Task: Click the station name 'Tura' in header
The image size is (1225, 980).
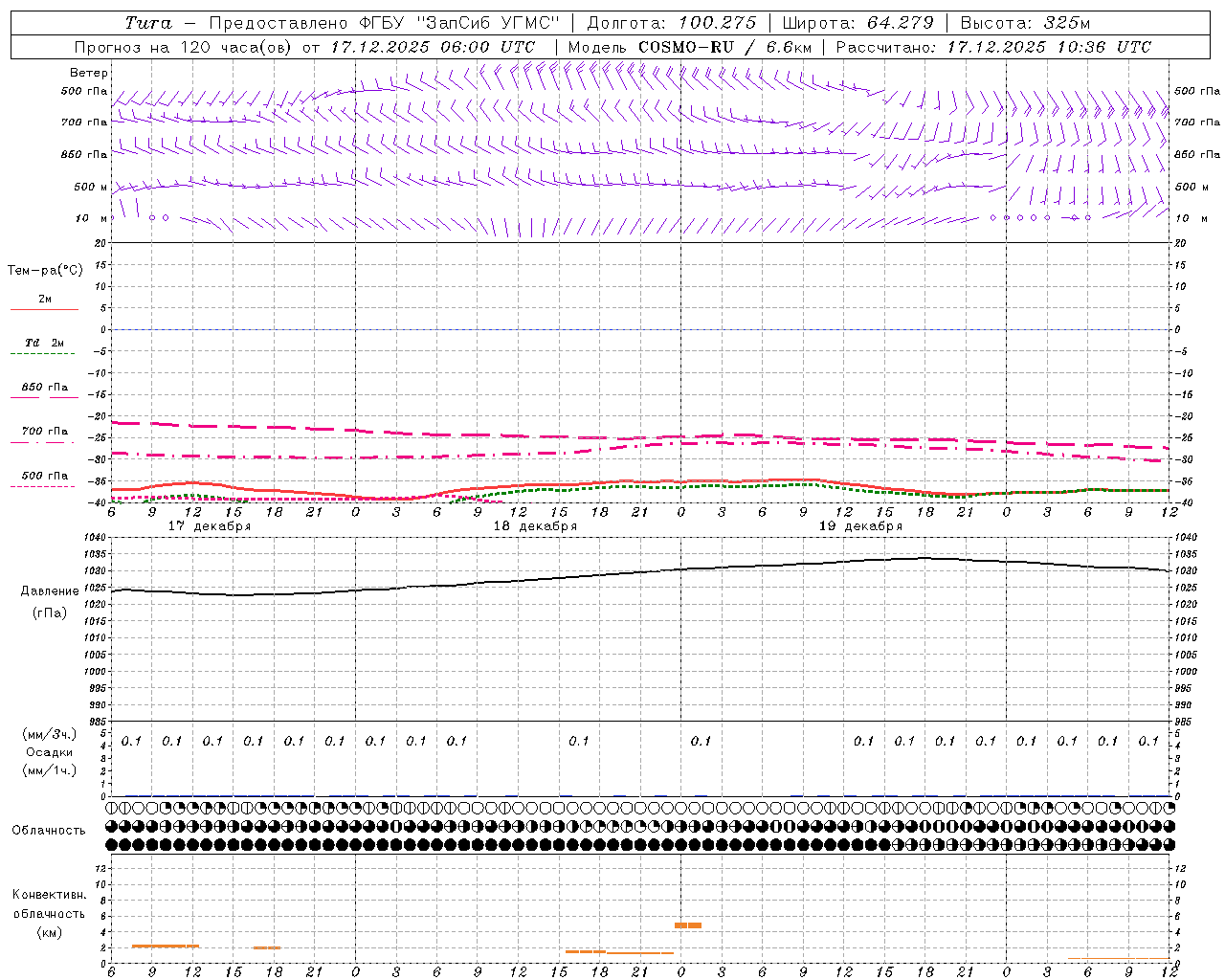Action: tap(148, 23)
